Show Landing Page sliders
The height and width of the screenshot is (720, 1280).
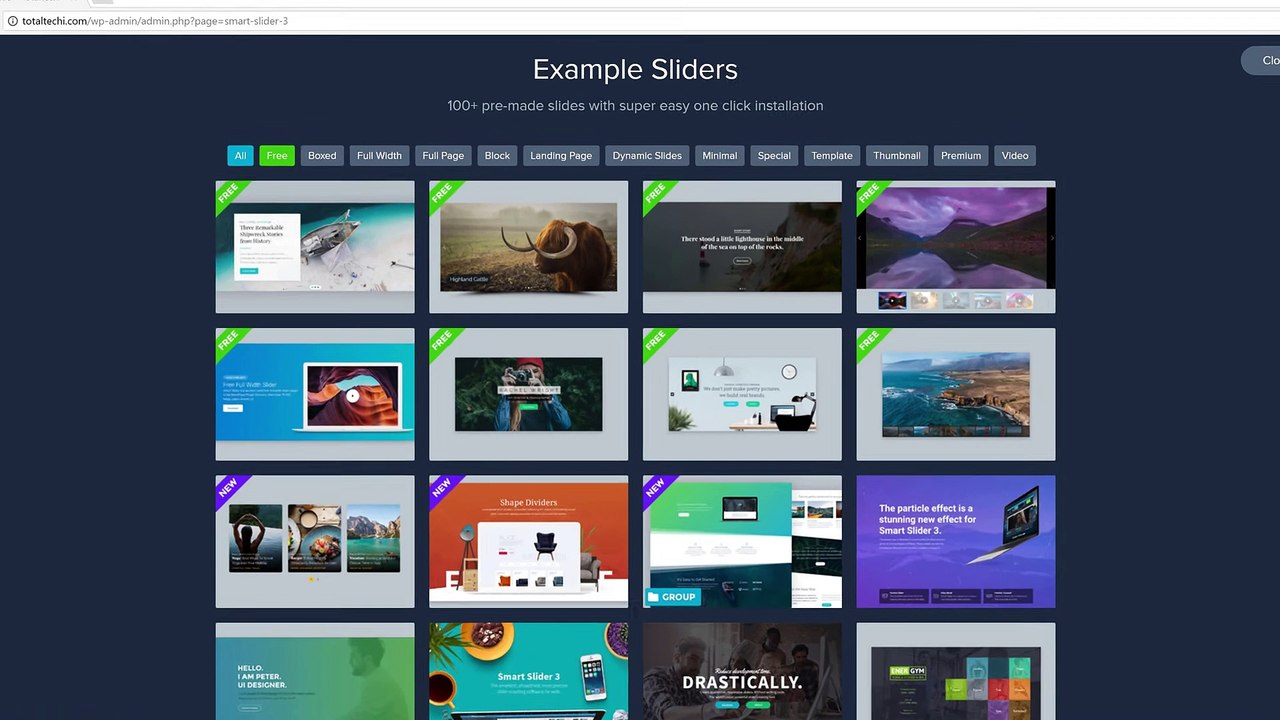click(x=561, y=155)
